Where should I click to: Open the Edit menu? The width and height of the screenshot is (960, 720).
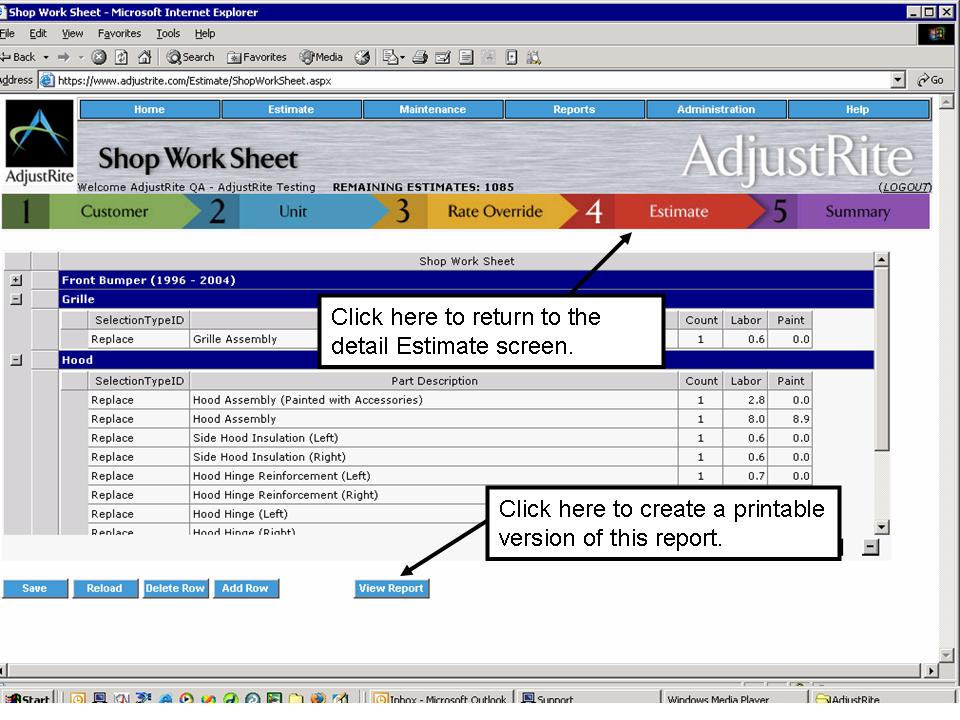(x=38, y=33)
